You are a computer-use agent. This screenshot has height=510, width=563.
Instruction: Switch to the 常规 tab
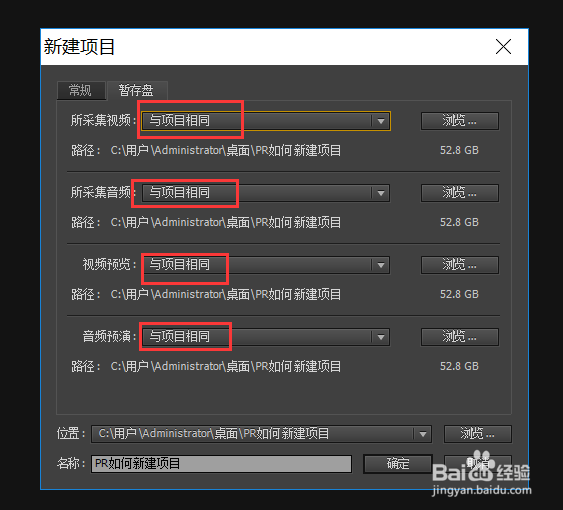[x=81, y=90]
